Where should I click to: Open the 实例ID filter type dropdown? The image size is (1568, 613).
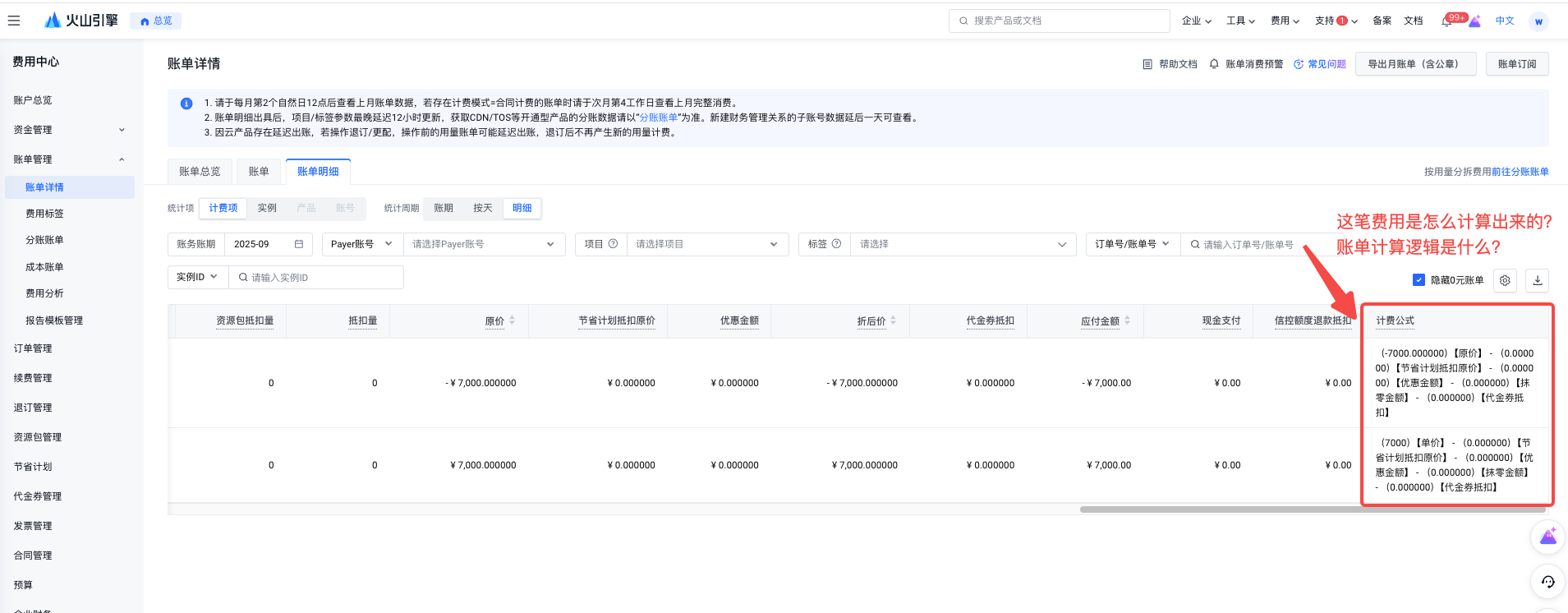197,277
